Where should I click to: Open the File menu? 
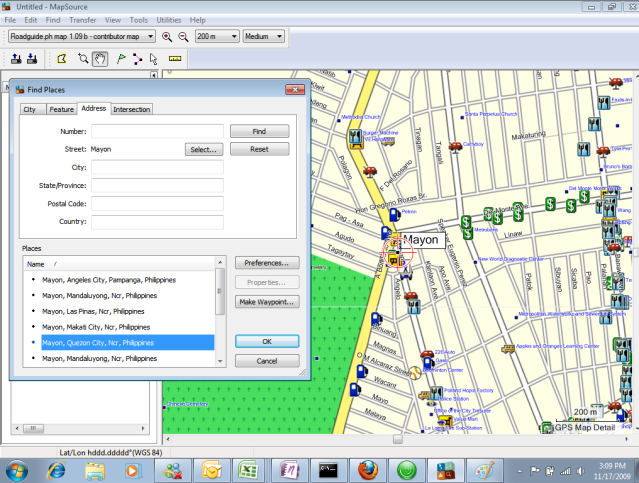tap(10, 20)
